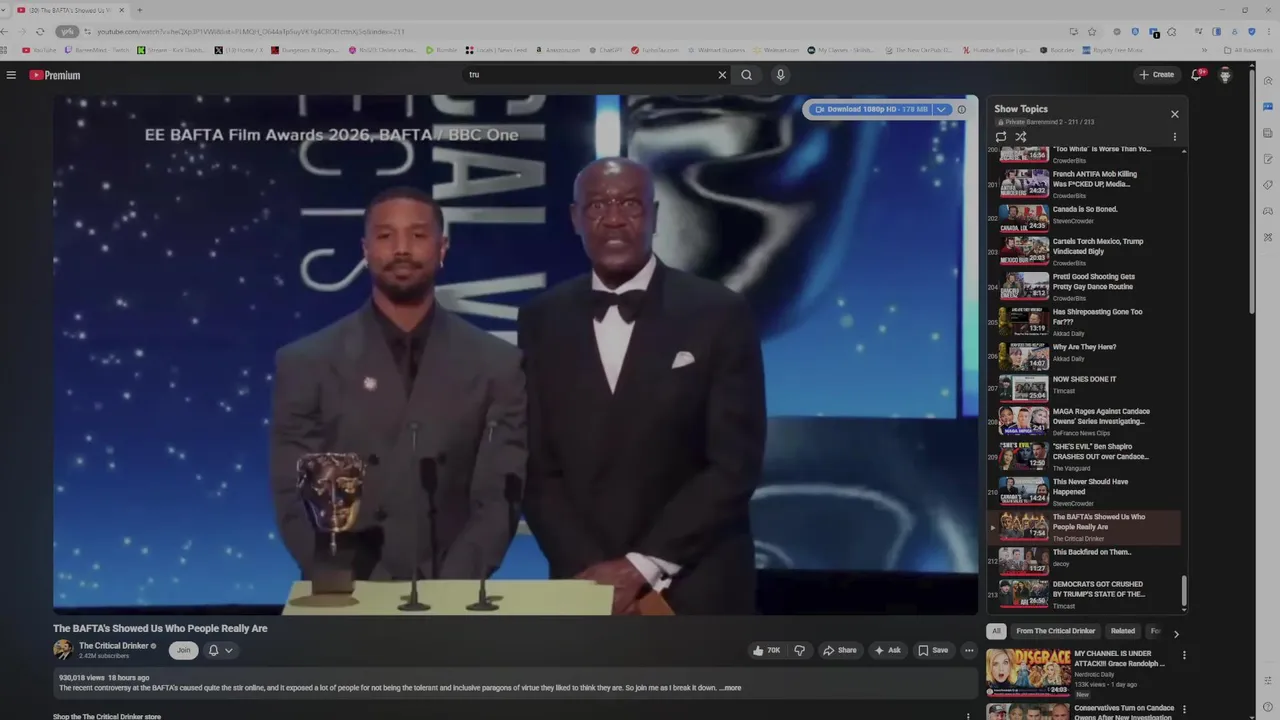
Task: Open the subscription notification bell dropdown
Action: [x=221, y=650]
